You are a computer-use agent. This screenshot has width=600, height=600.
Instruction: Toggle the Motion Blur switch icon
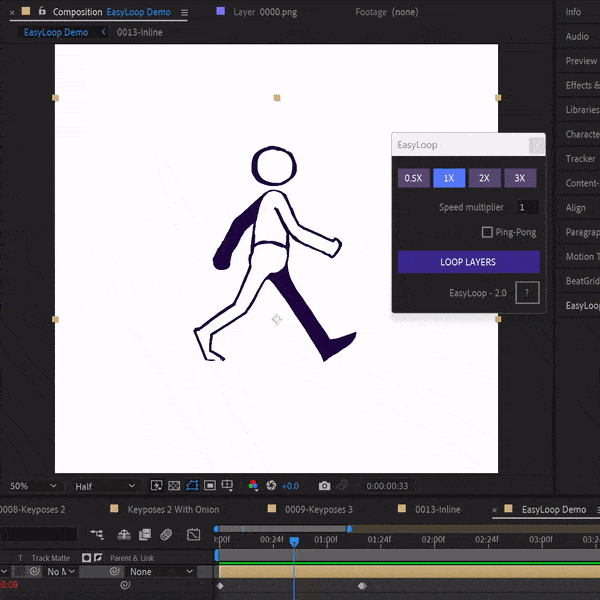point(166,534)
